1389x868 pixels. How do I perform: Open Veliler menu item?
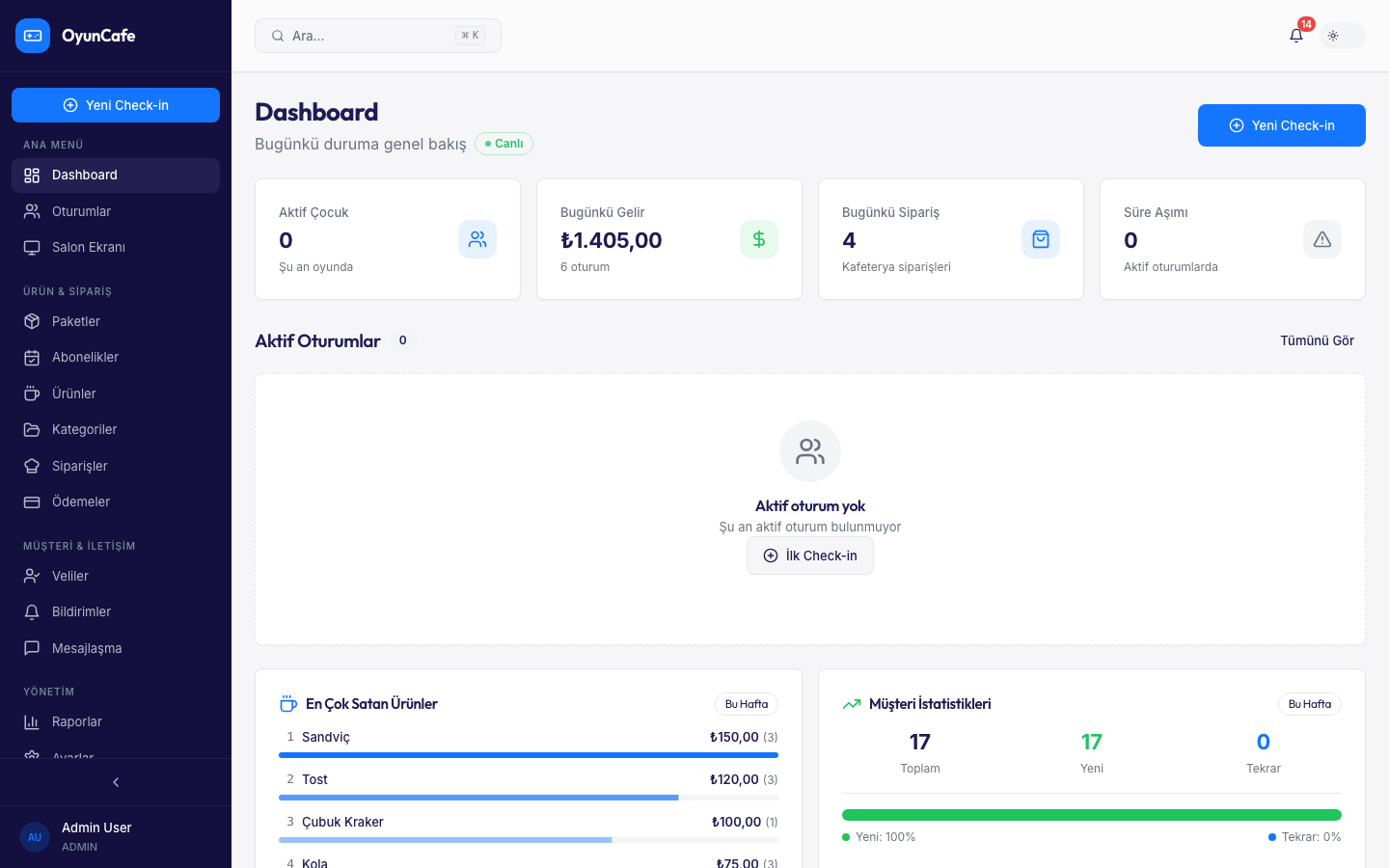(116, 576)
